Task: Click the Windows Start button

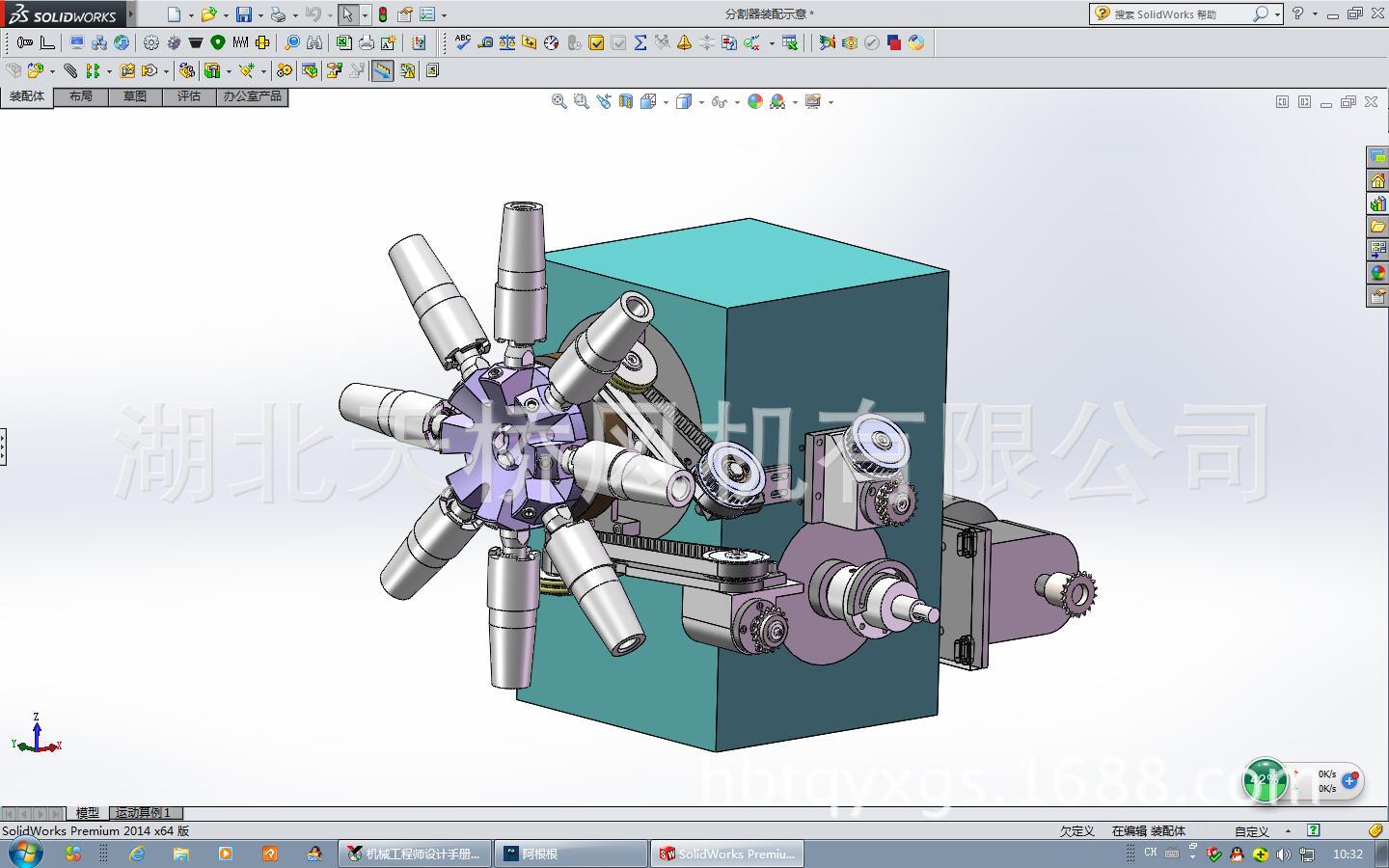Action: tap(24, 853)
